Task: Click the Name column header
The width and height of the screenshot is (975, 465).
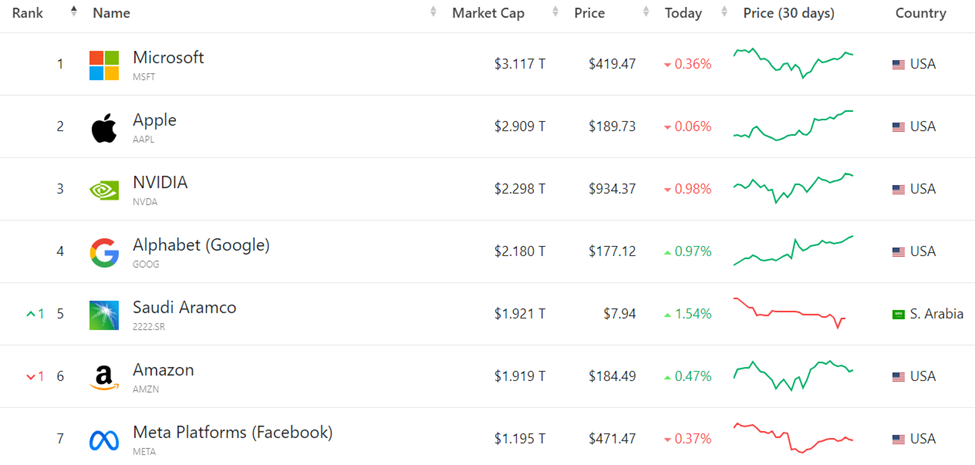Action: tap(111, 13)
